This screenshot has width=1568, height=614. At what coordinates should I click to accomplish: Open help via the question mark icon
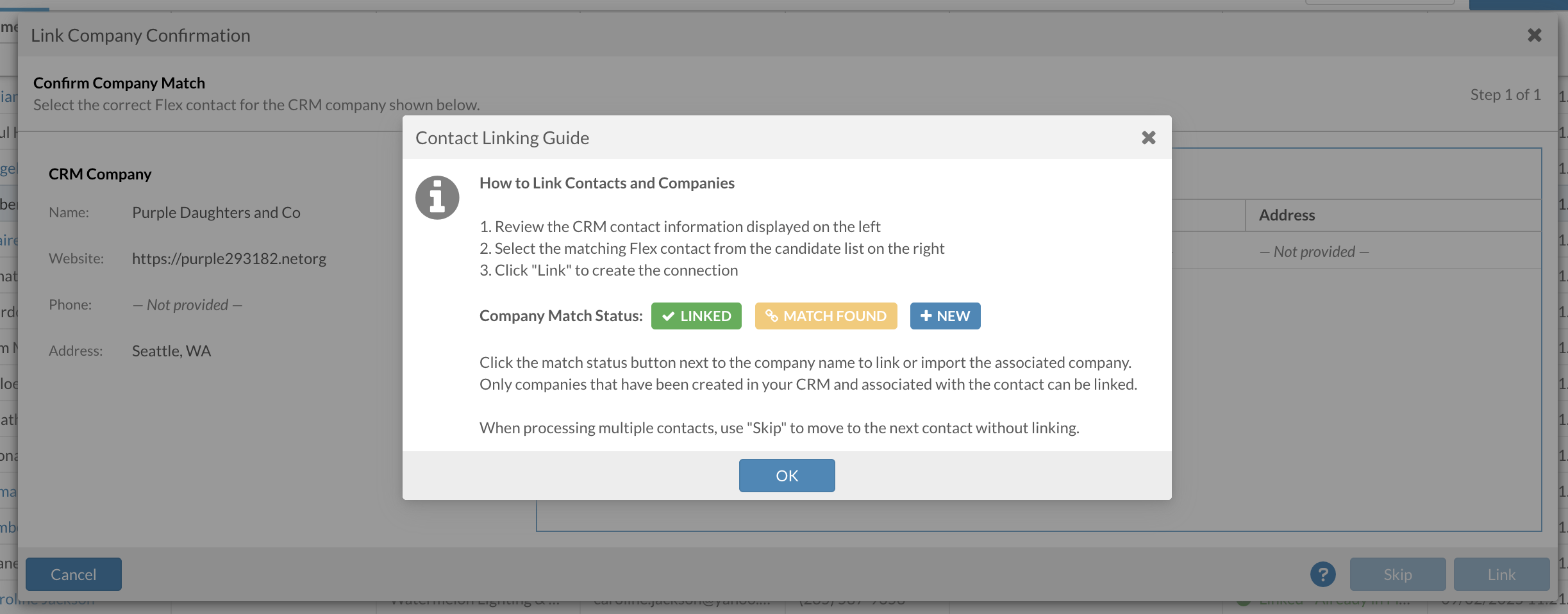point(1322,574)
